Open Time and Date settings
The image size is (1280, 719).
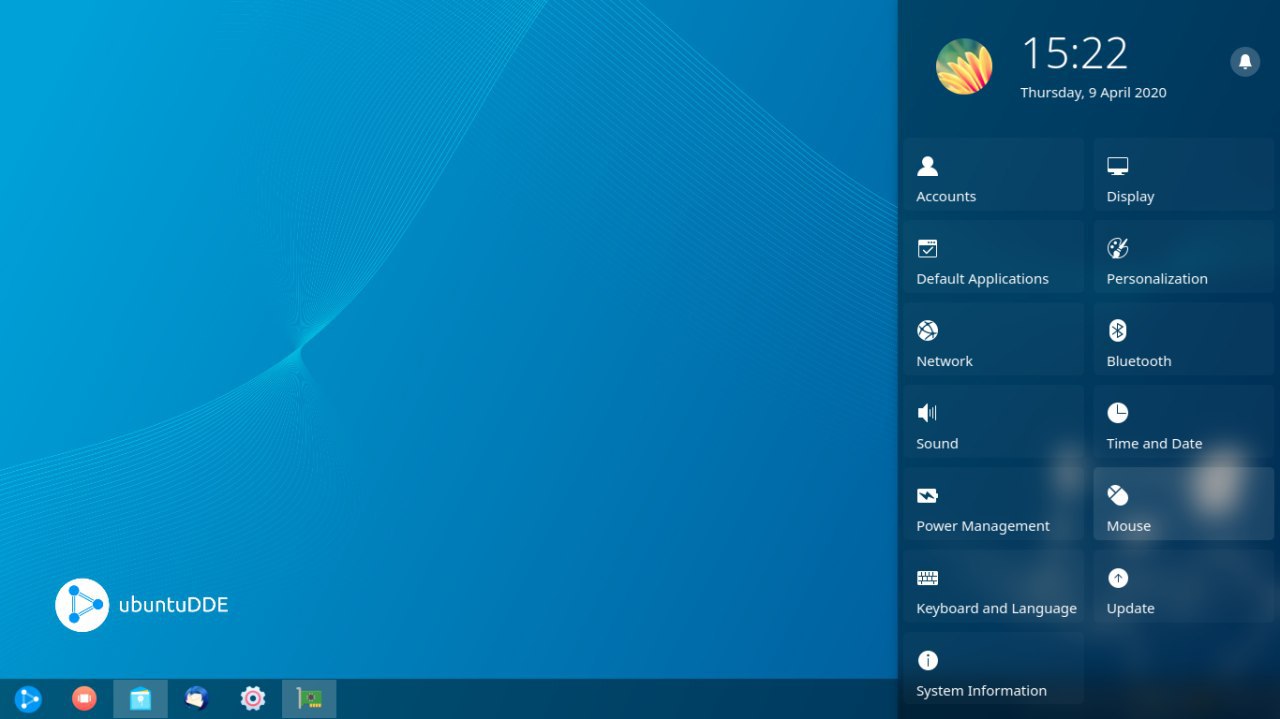[1184, 422]
